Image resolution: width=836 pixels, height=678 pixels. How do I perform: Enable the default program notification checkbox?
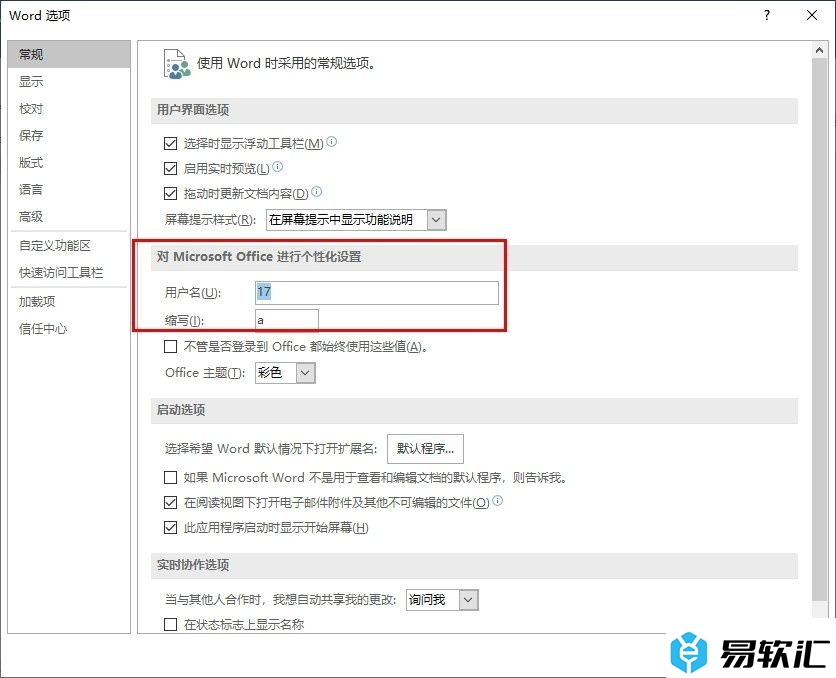tap(171, 477)
